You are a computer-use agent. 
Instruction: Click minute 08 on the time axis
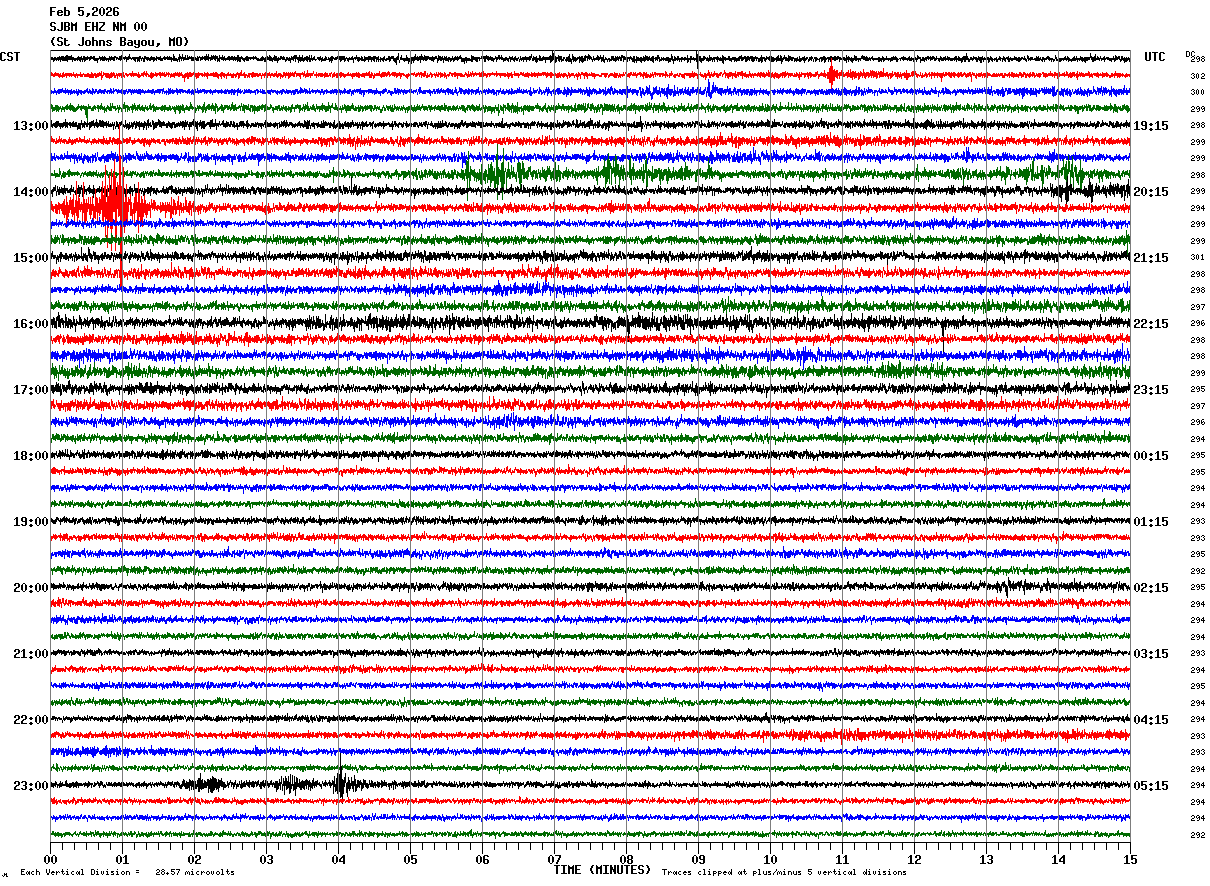point(626,859)
